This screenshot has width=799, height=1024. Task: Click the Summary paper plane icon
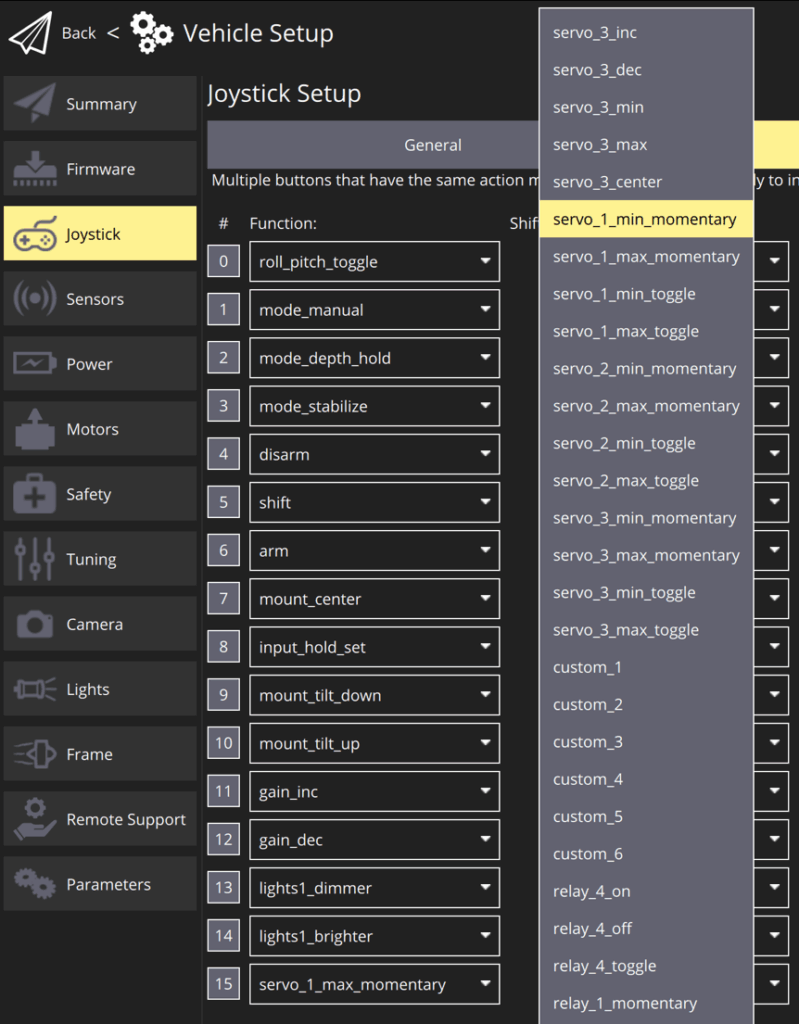[x=35, y=103]
